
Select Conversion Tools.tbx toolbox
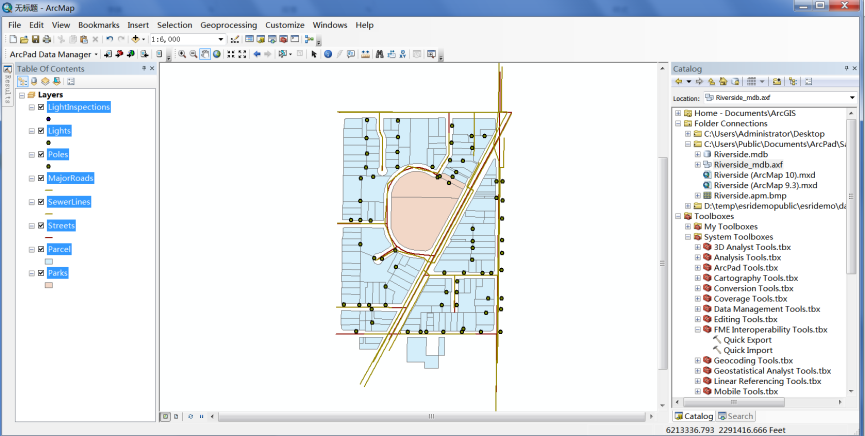coord(754,288)
